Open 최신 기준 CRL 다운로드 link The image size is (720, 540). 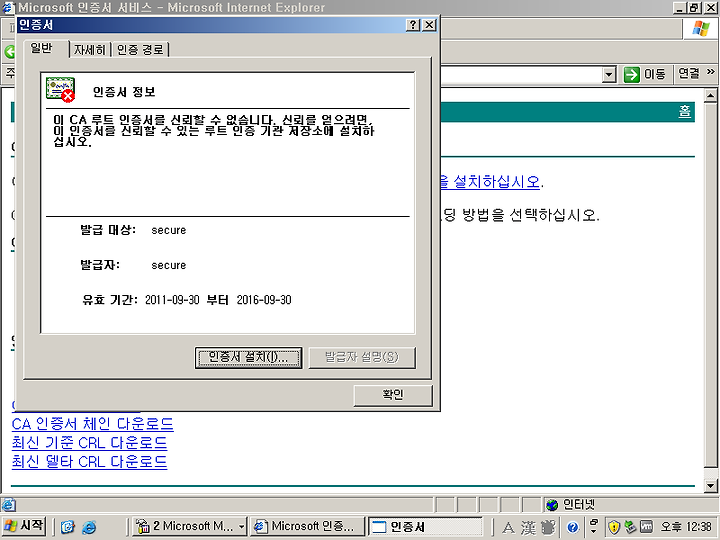[90, 442]
